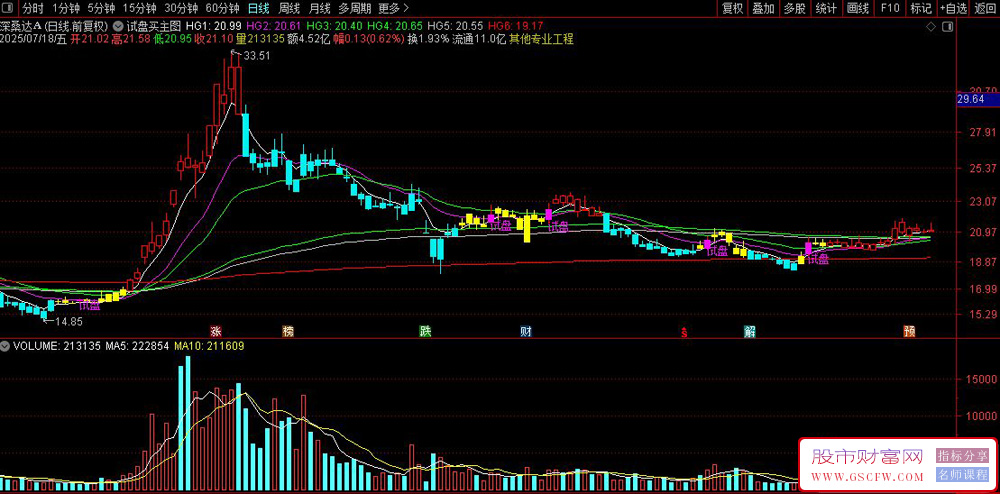The image size is (1000, 494).
Task: Switch to the 分时 period tab
Action: coord(33,8)
